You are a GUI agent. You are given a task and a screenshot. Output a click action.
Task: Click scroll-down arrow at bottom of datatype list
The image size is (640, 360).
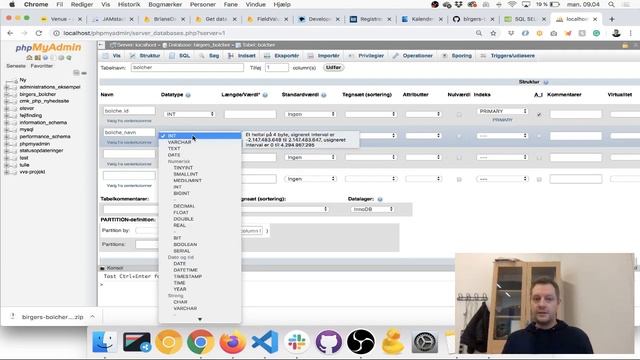pos(200,319)
